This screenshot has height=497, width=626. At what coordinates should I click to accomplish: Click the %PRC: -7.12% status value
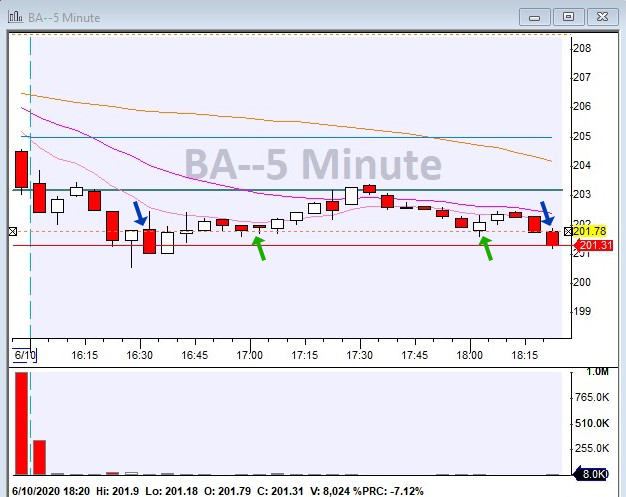pos(387,491)
